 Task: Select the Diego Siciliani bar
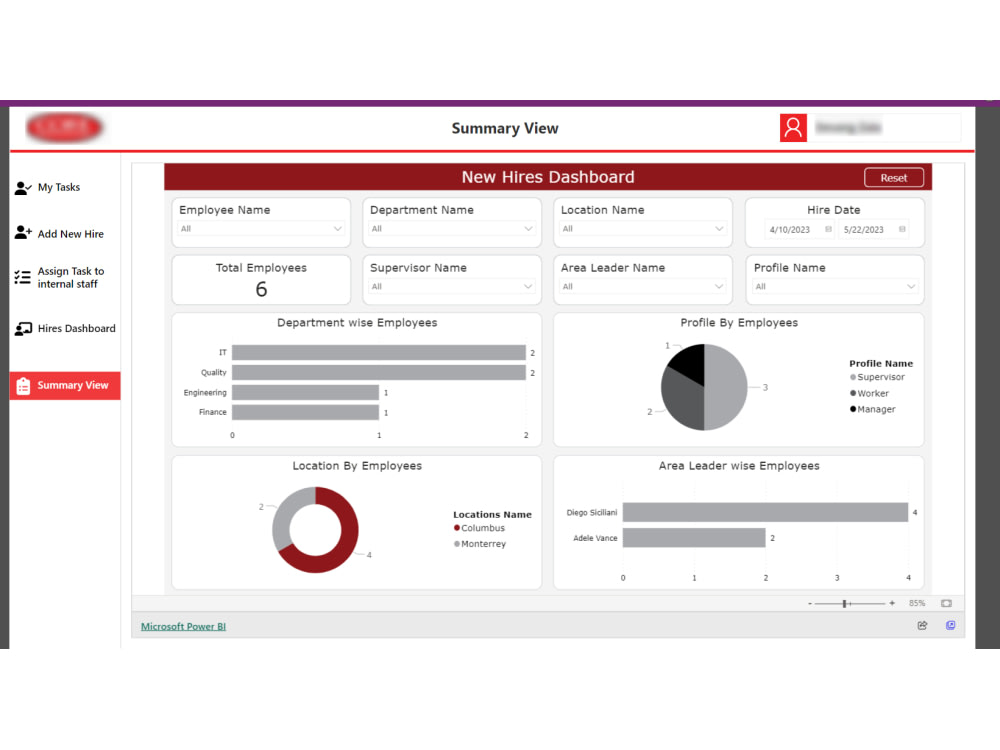pyautogui.click(x=765, y=512)
